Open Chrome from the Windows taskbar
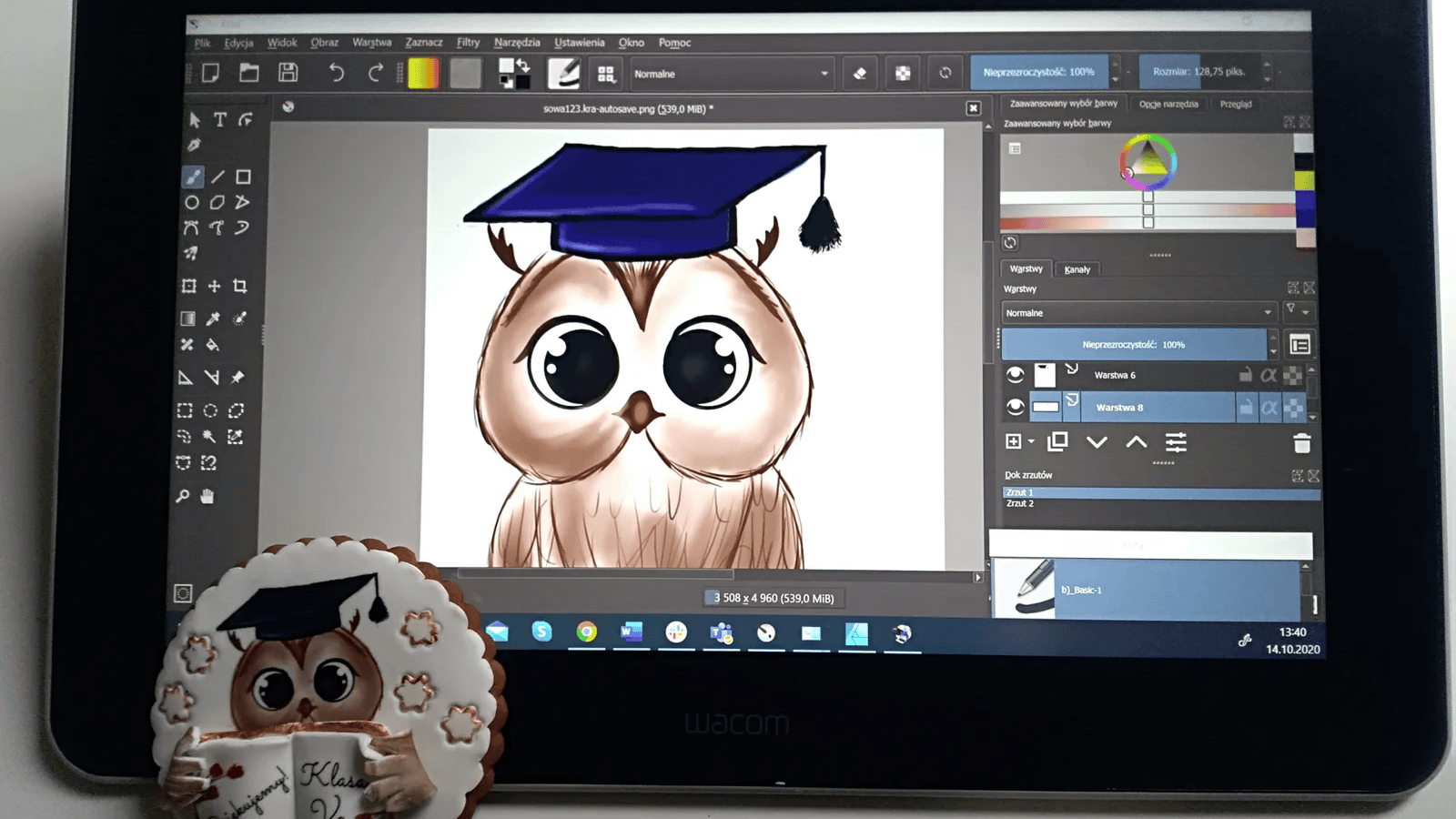The image size is (1456, 819). click(586, 632)
